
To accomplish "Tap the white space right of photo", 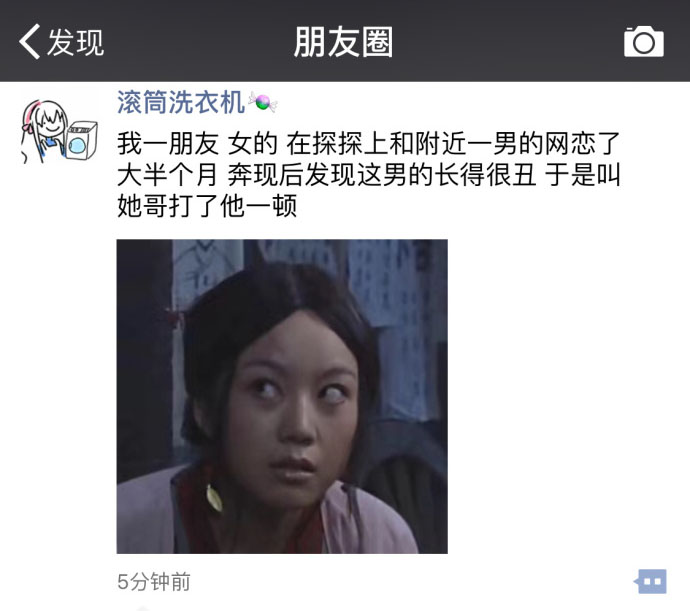I will pos(568,396).
